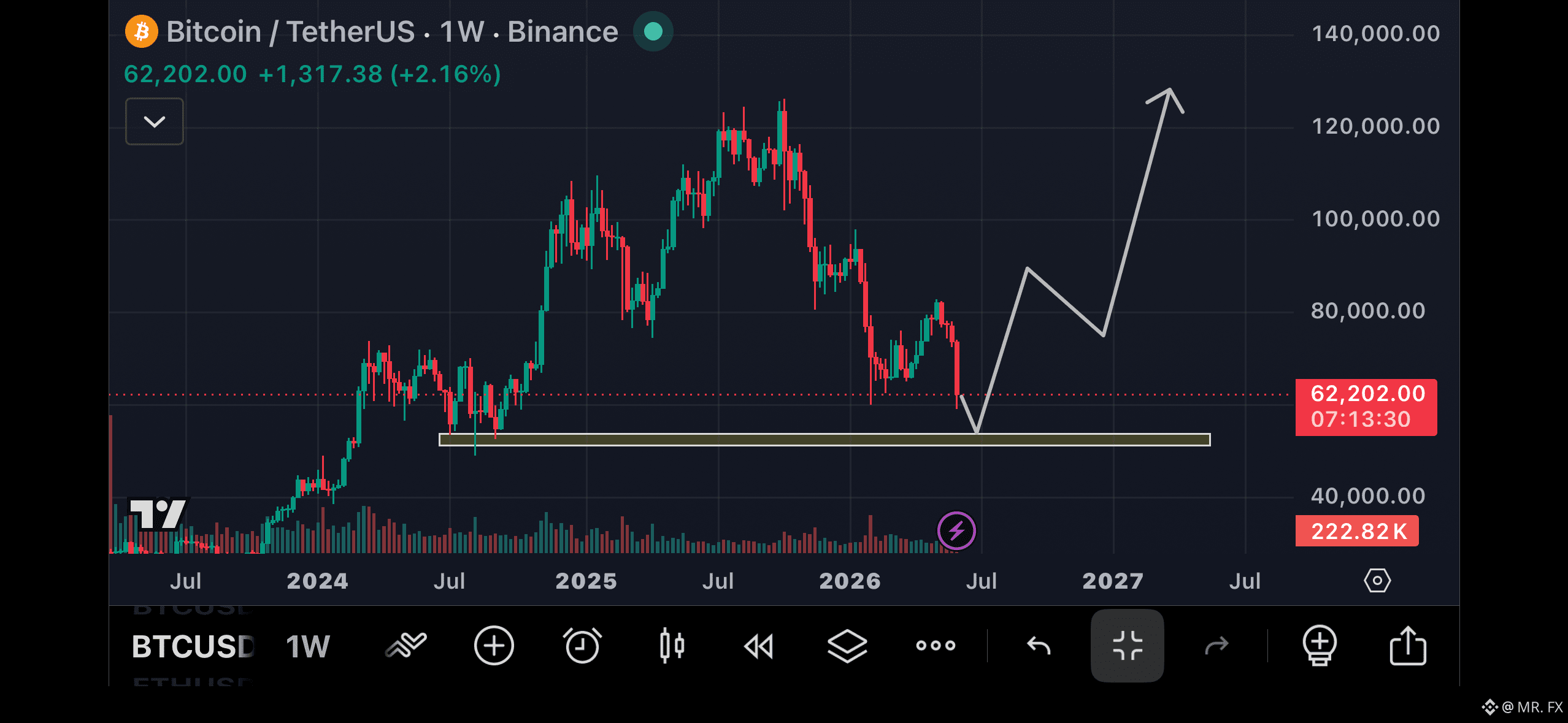Open the three-dots more menu
Screen dimensions: 1568x723
click(936, 645)
